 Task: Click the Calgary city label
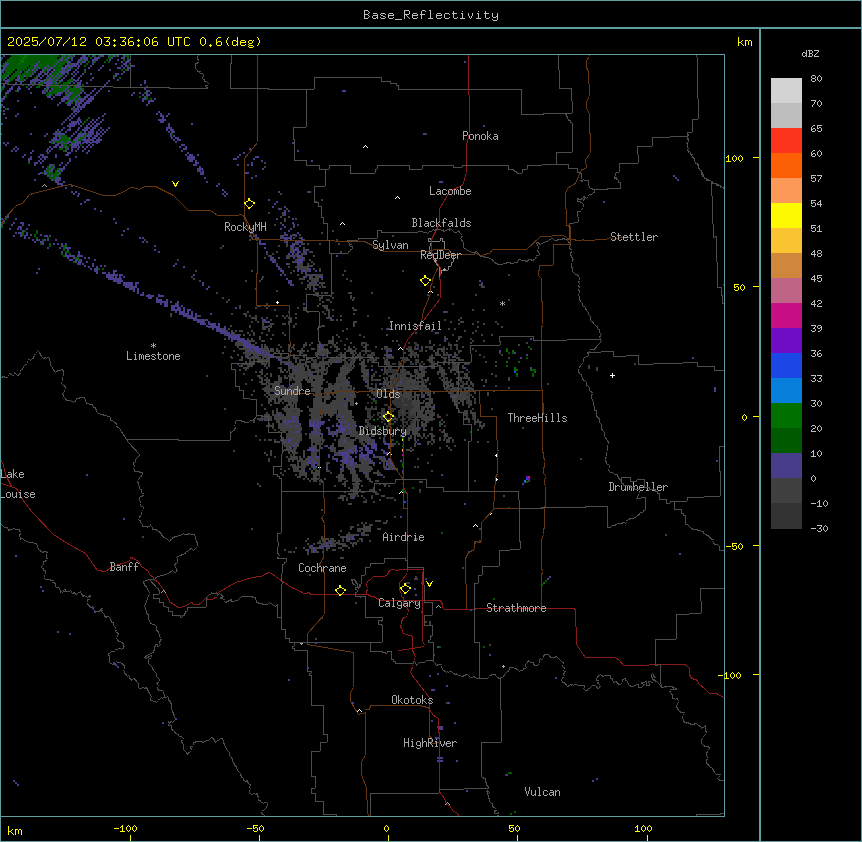[400, 603]
